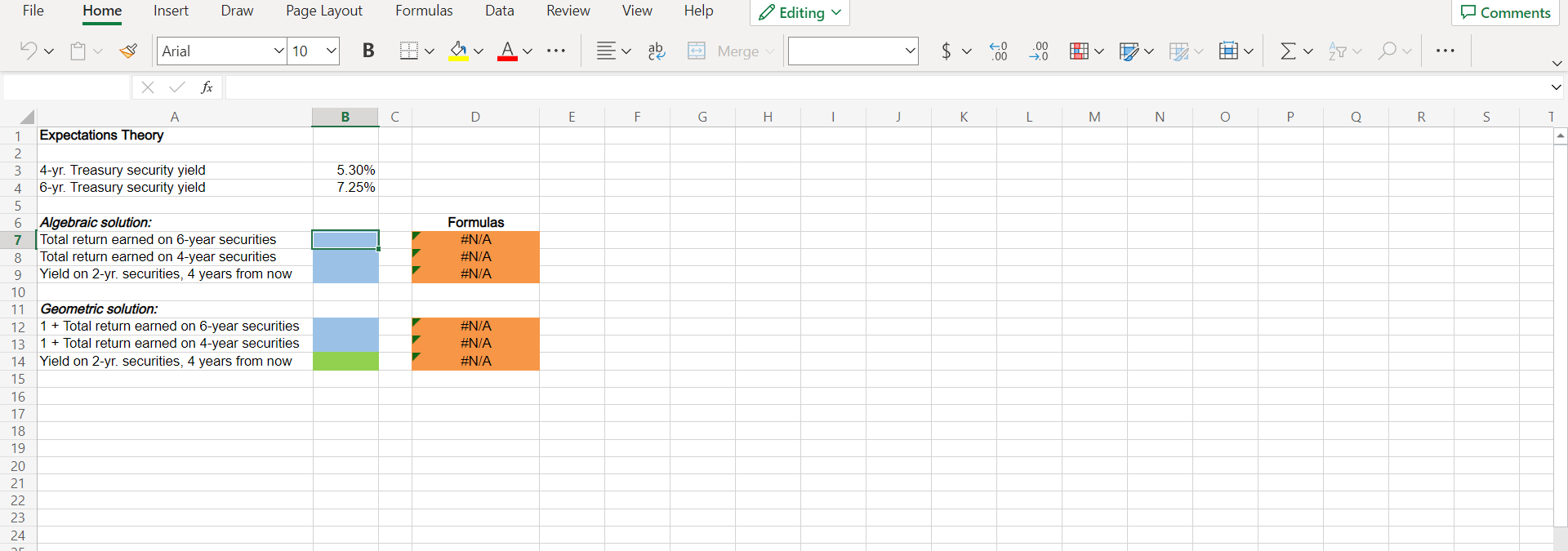Click into the formula bar
The width and height of the screenshot is (1568, 551).
pos(886,87)
